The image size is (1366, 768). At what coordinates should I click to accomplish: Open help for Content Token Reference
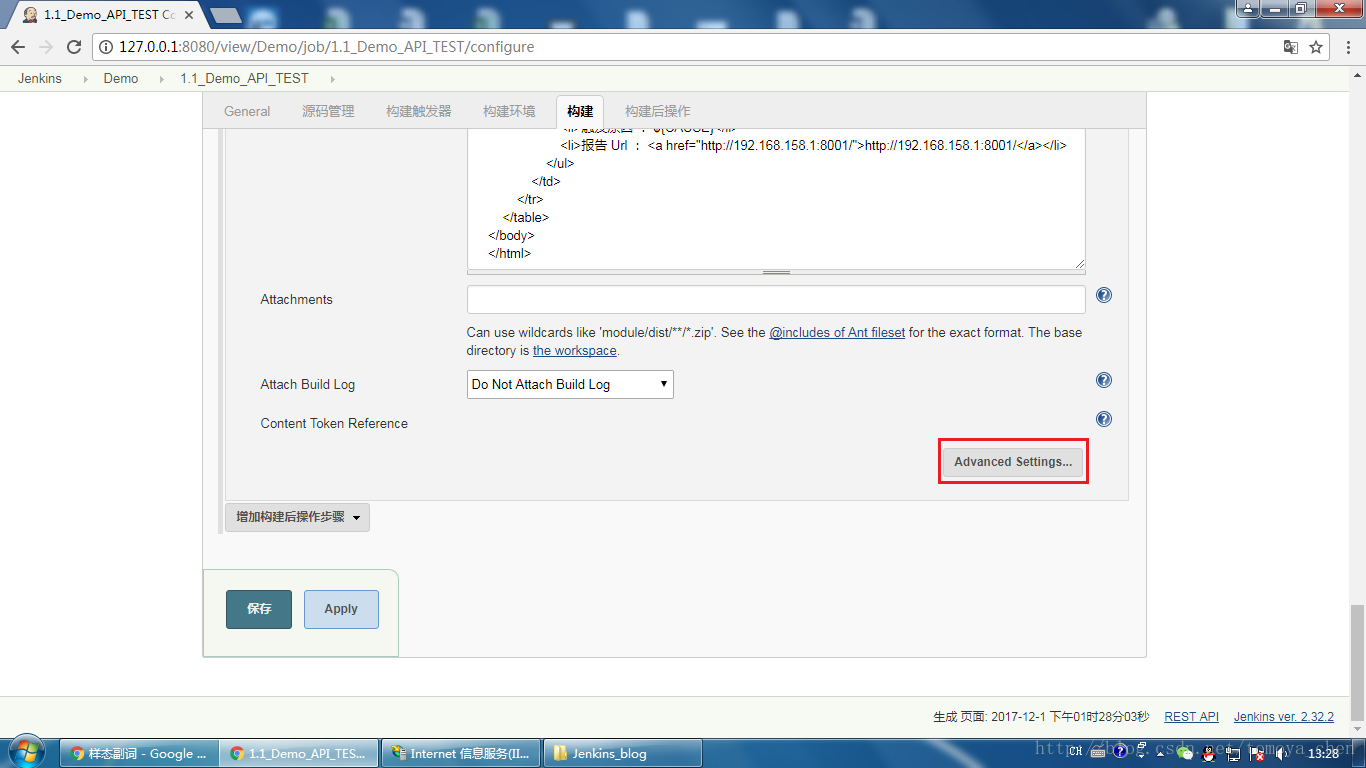(1104, 419)
